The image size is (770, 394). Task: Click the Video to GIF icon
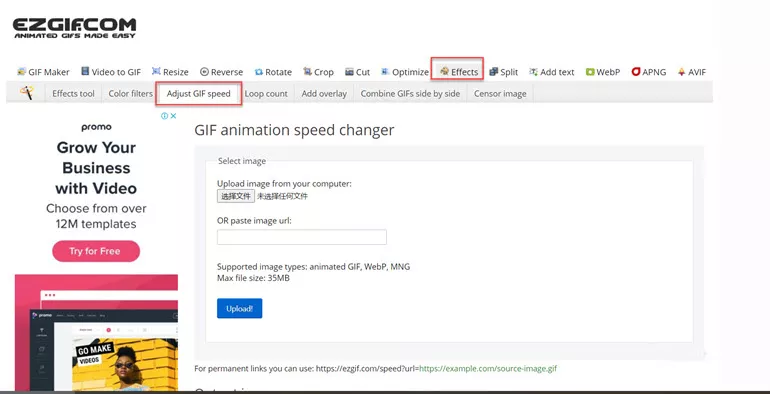[x=85, y=72]
